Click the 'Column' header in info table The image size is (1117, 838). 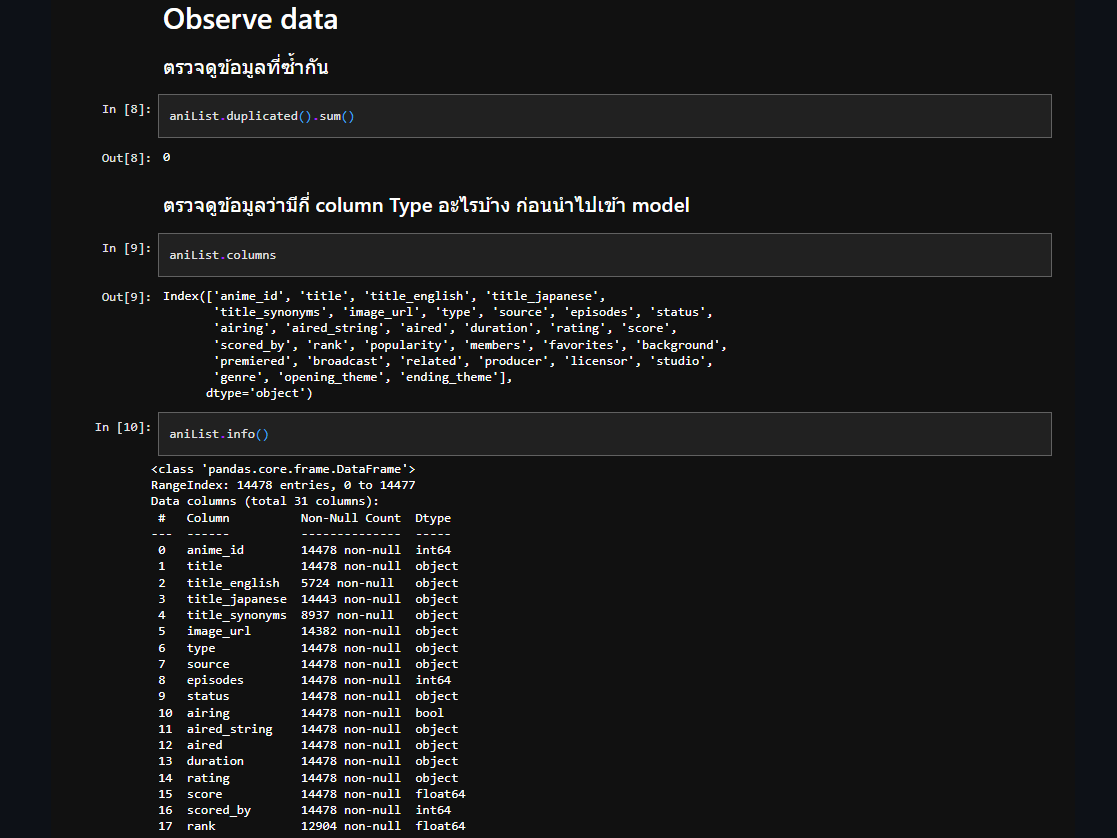pyautogui.click(x=208, y=518)
